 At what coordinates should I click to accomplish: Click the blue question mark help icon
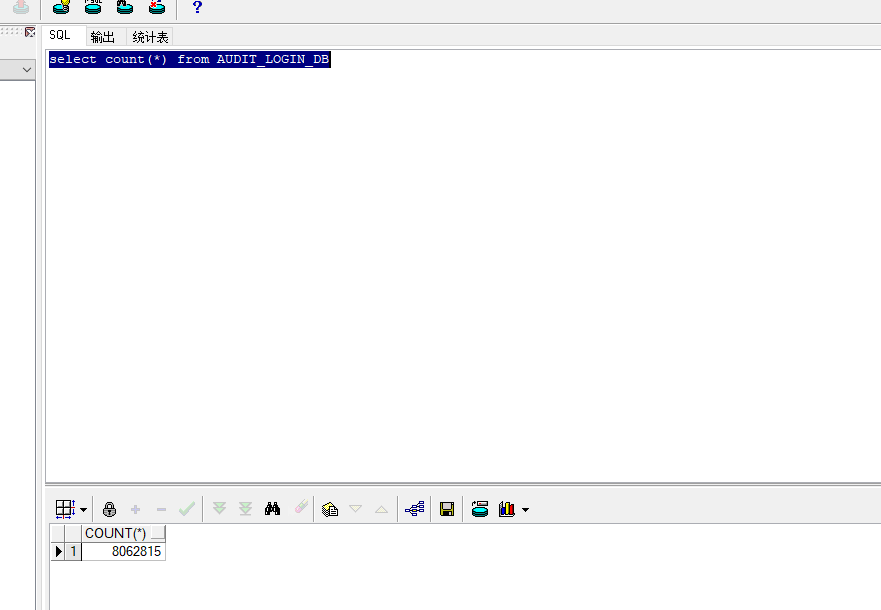(197, 8)
